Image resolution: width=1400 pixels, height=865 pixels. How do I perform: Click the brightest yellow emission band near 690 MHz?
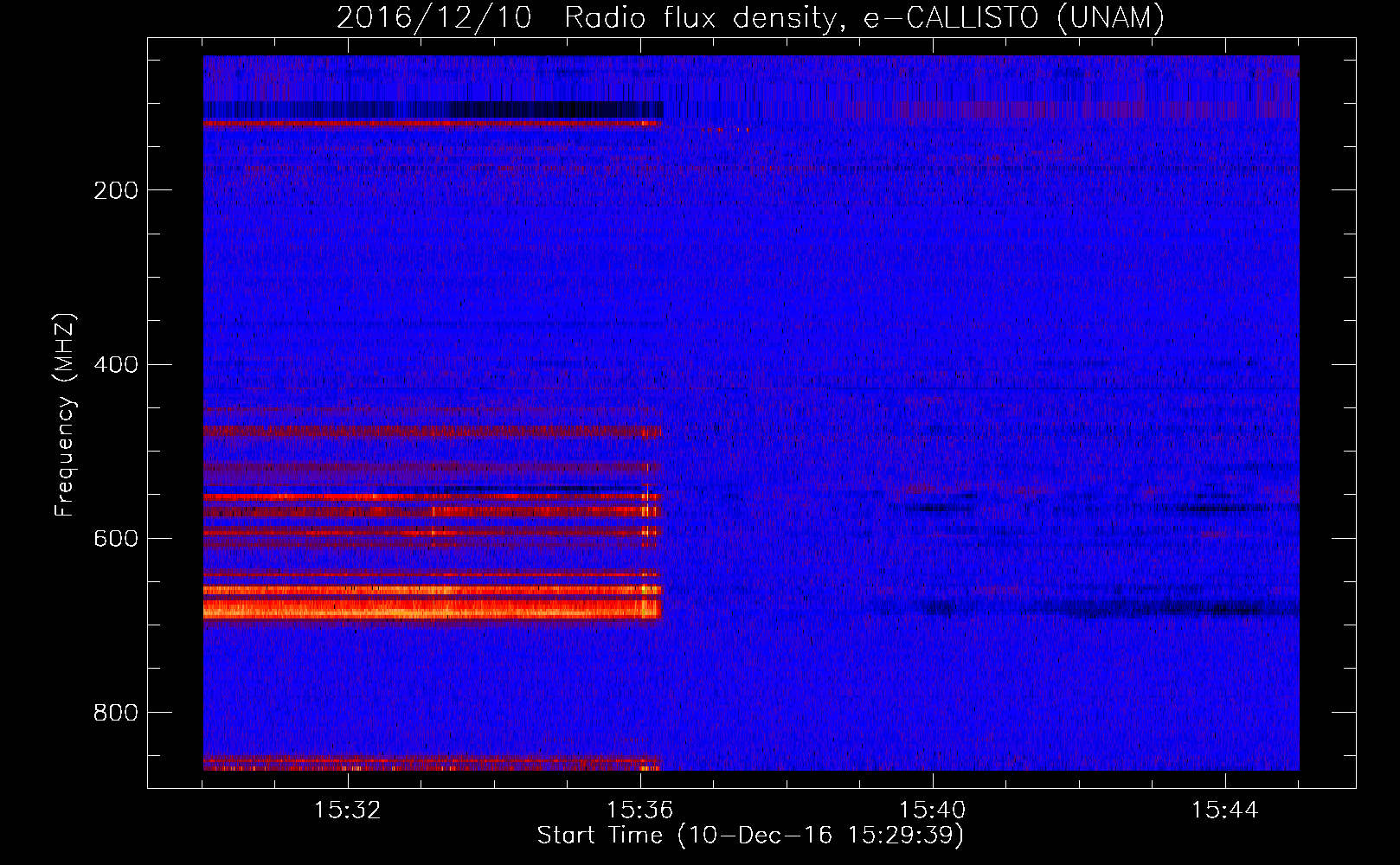(x=432, y=610)
